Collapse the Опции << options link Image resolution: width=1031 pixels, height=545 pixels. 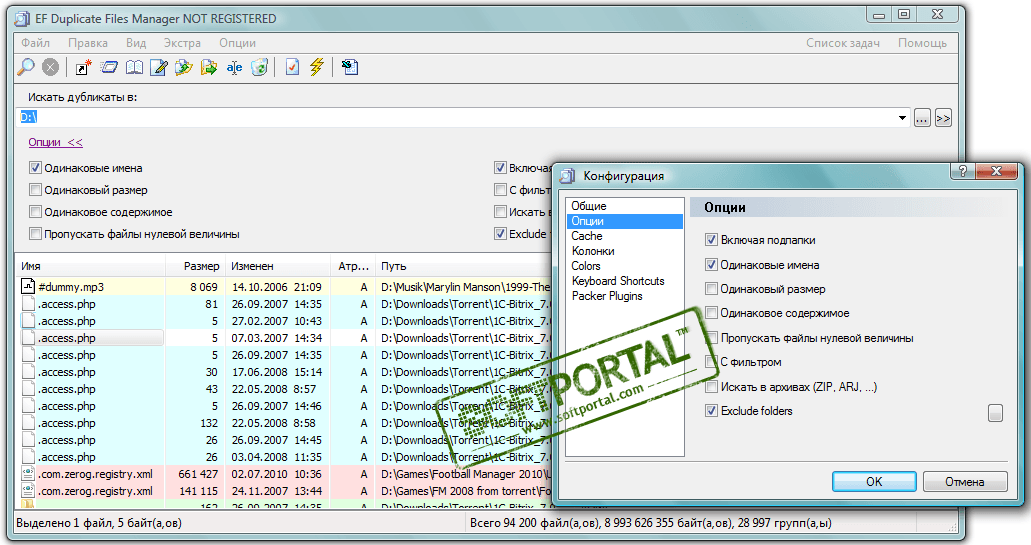point(55,142)
